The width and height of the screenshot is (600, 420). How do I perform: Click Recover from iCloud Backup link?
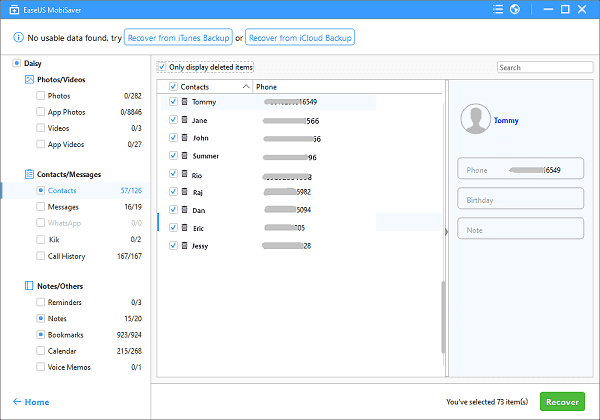tap(299, 37)
